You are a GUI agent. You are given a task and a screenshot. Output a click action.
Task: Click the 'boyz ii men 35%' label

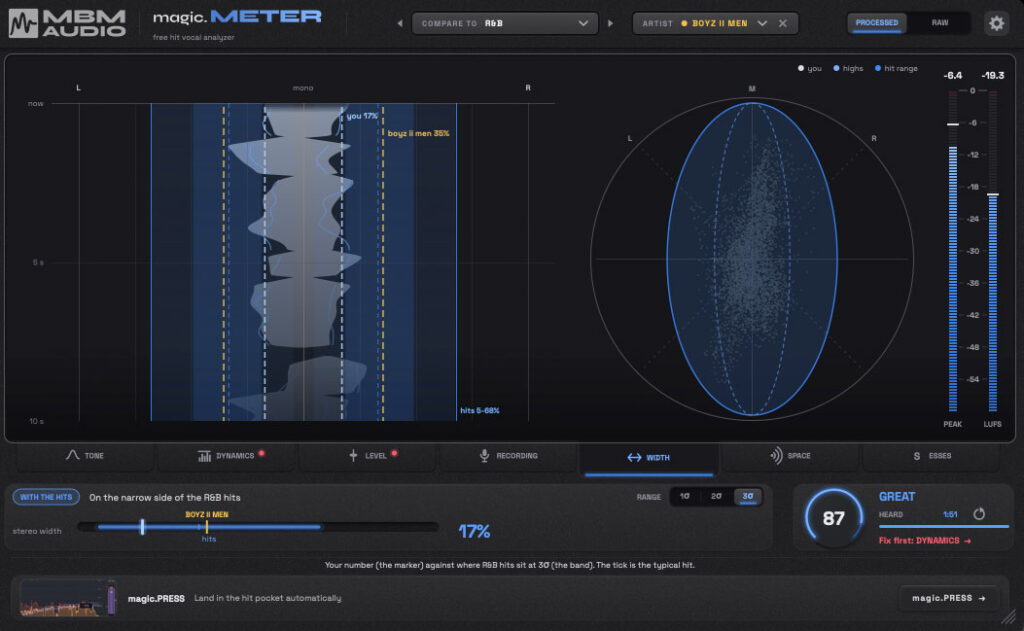coord(419,133)
